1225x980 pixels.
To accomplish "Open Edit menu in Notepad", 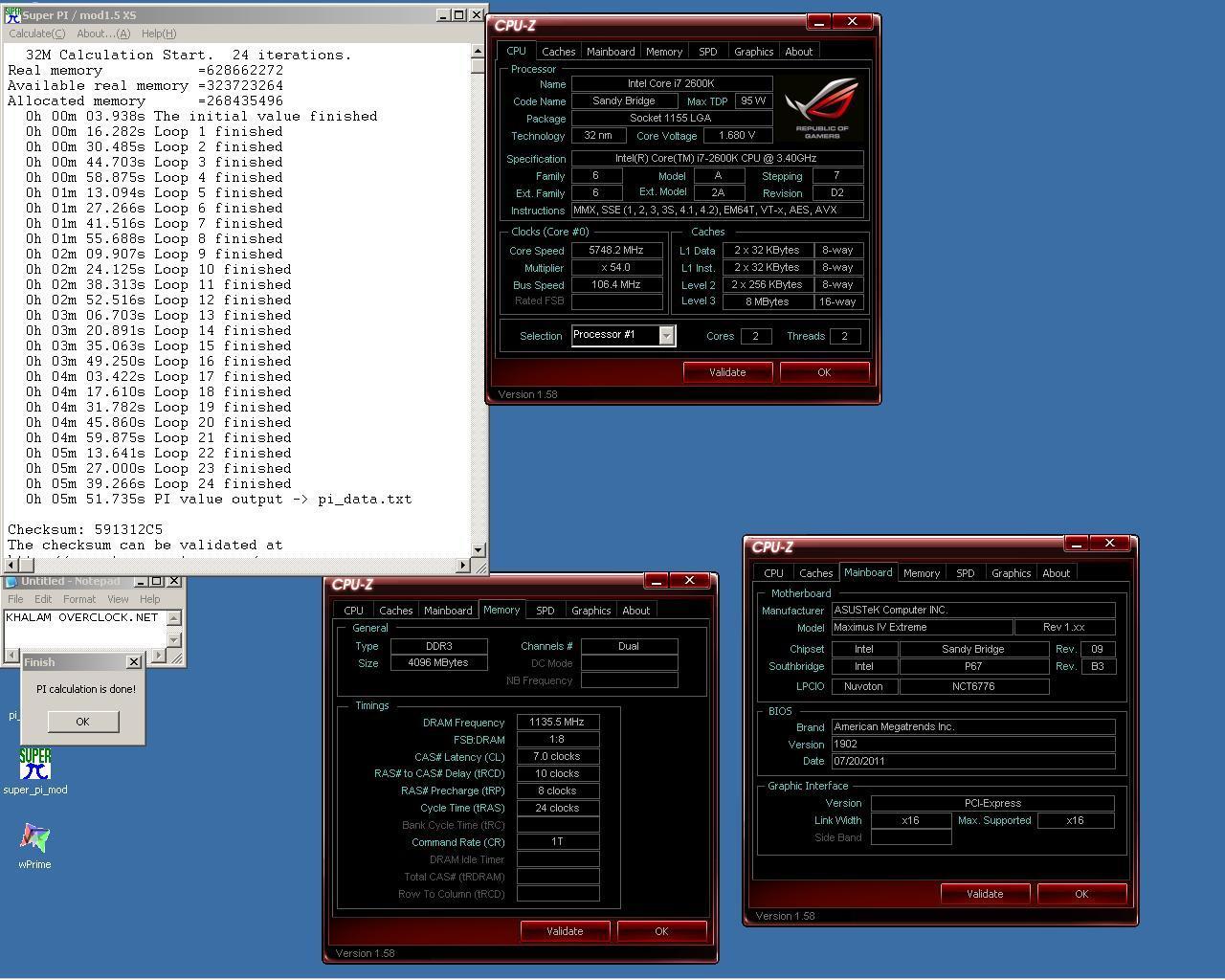I will (43, 599).
